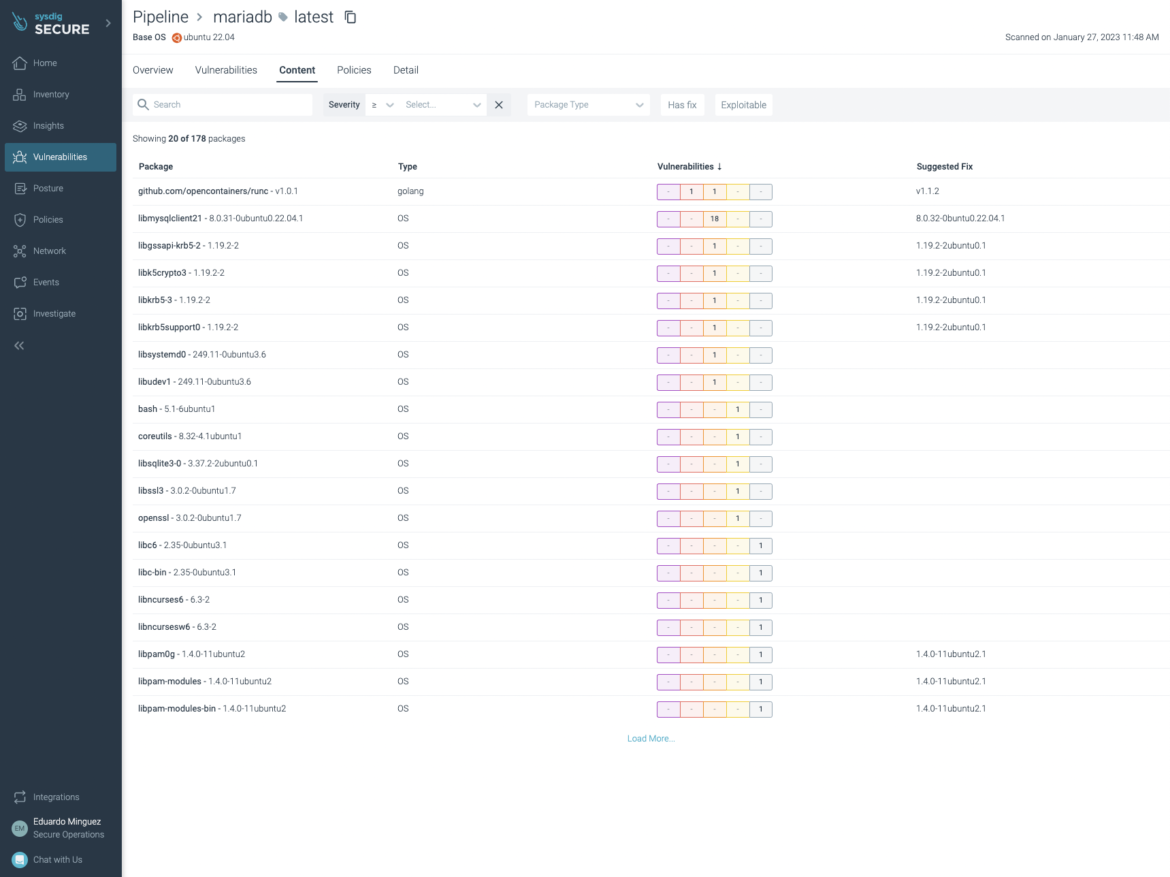This screenshot has height=877, width=1170.
Task: Open the Integrations icon
Action: [20, 797]
